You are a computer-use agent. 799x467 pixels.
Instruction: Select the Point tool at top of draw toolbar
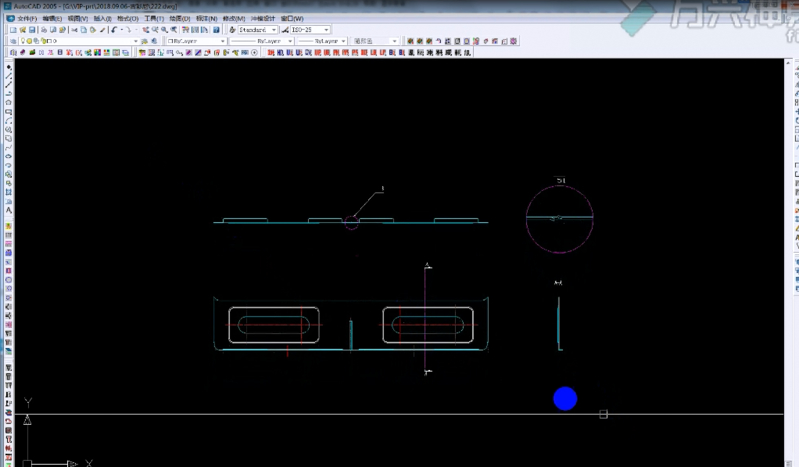coord(9,67)
